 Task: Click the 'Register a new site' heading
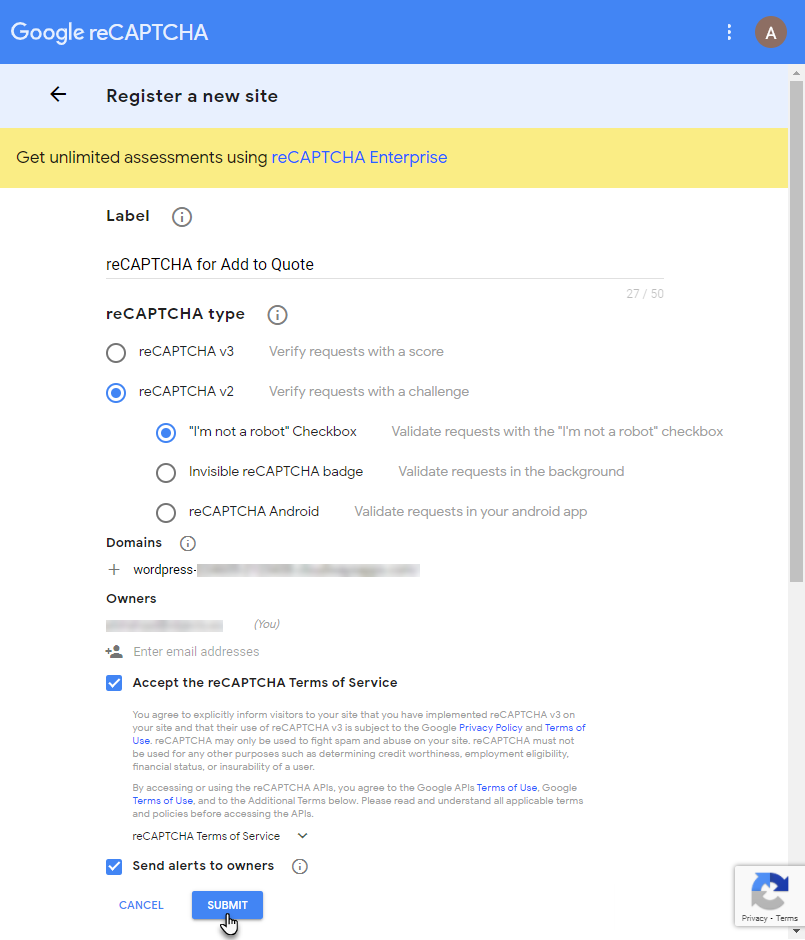click(x=192, y=96)
